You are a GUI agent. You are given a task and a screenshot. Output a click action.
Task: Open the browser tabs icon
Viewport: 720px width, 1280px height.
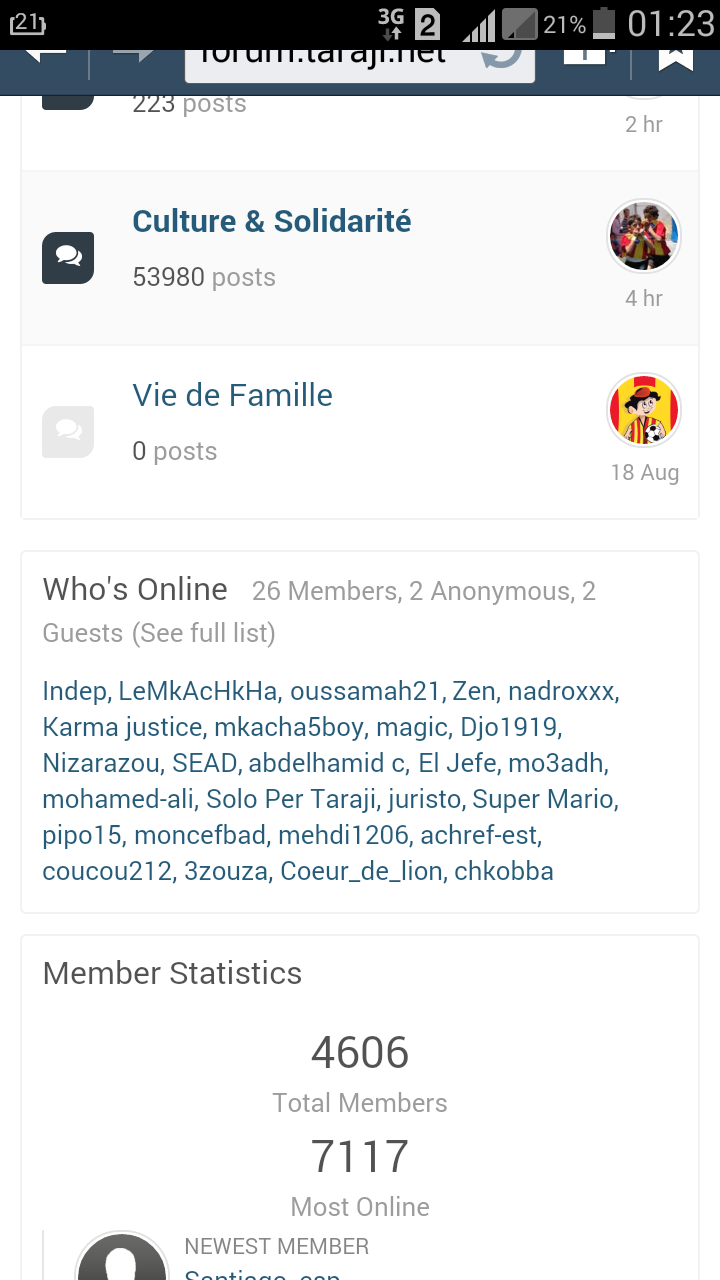pyautogui.click(x=584, y=55)
